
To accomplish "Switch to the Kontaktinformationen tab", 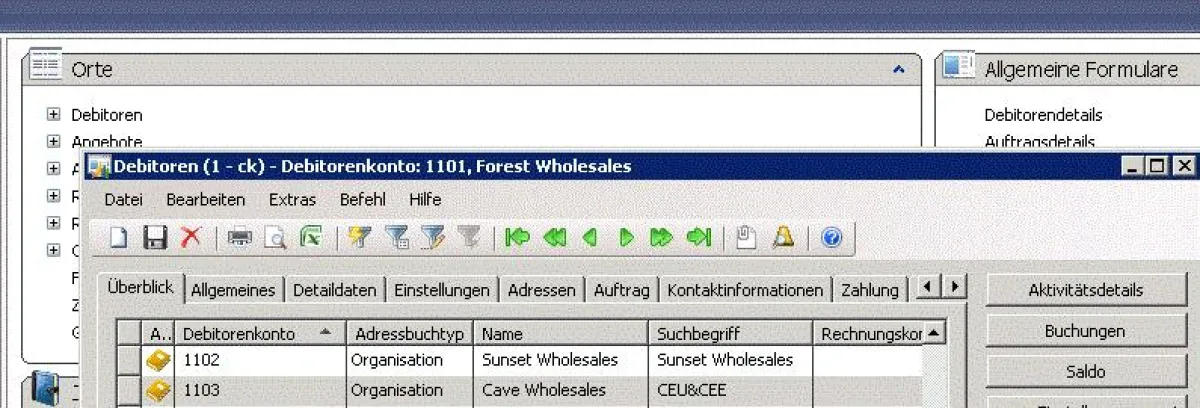I will point(745,290).
